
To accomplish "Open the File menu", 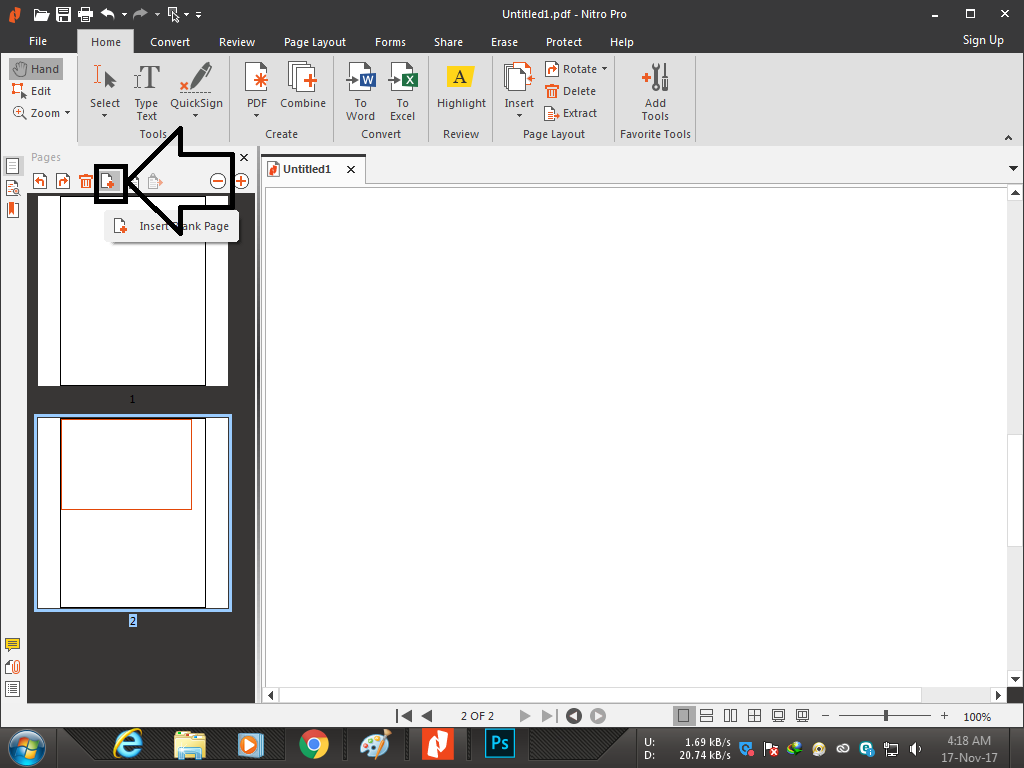I will point(38,41).
